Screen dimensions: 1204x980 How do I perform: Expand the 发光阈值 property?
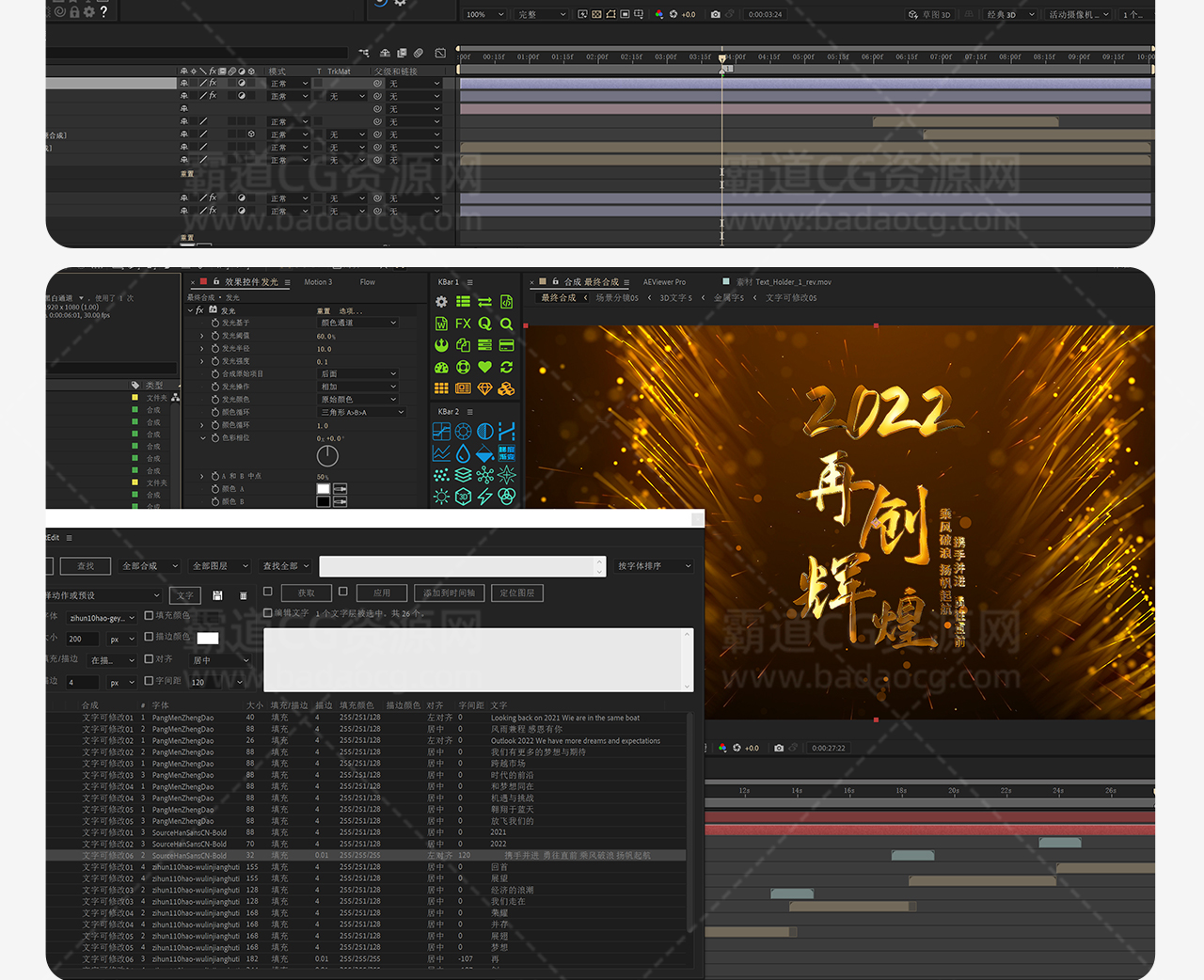coord(201,336)
